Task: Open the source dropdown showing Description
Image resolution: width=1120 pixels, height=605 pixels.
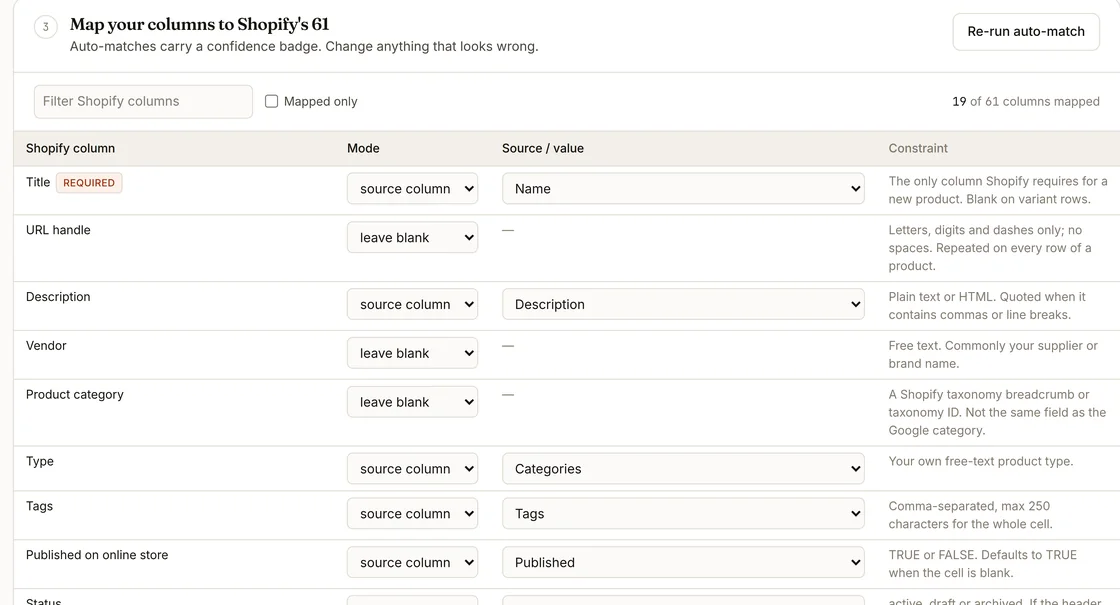Action: point(683,304)
